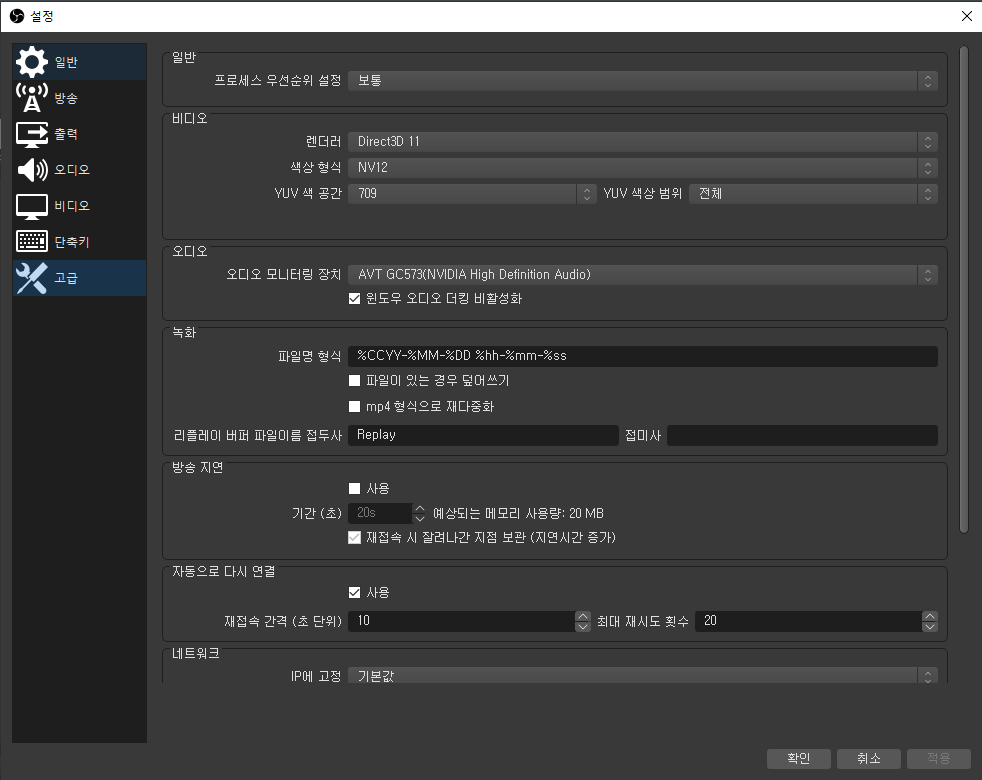Decrease 재접속 간격 with down arrow
The height and width of the screenshot is (780, 982).
click(582, 627)
